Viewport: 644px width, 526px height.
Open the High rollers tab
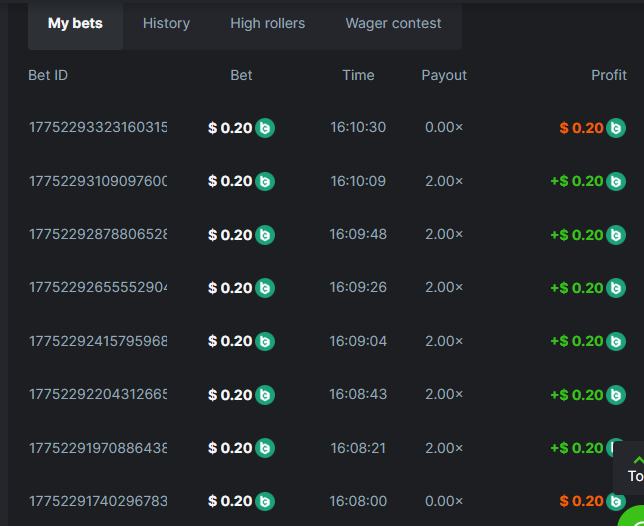(267, 24)
